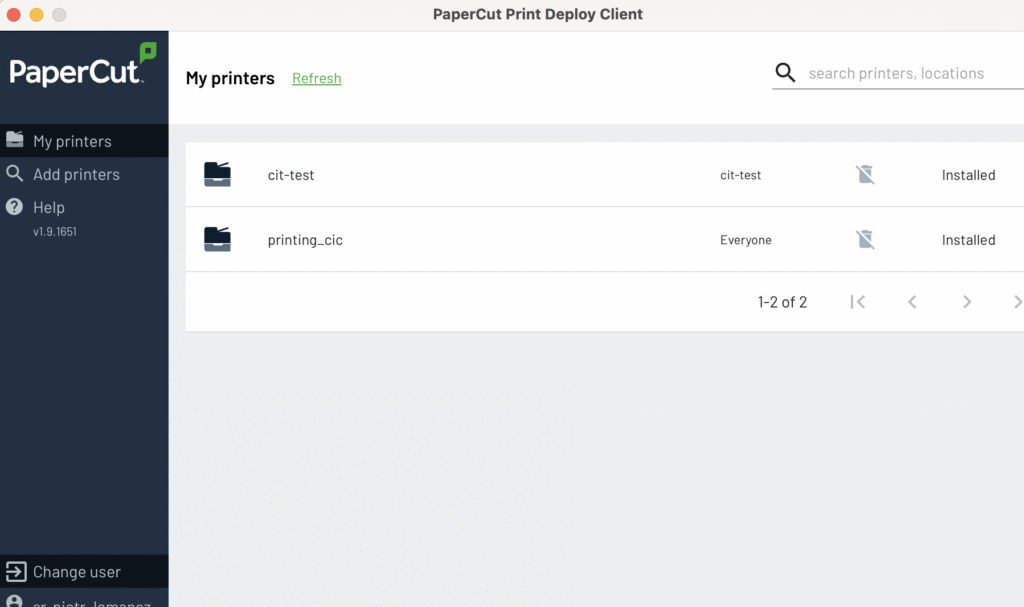Click the delete icon for printing_cic

coord(865,240)
